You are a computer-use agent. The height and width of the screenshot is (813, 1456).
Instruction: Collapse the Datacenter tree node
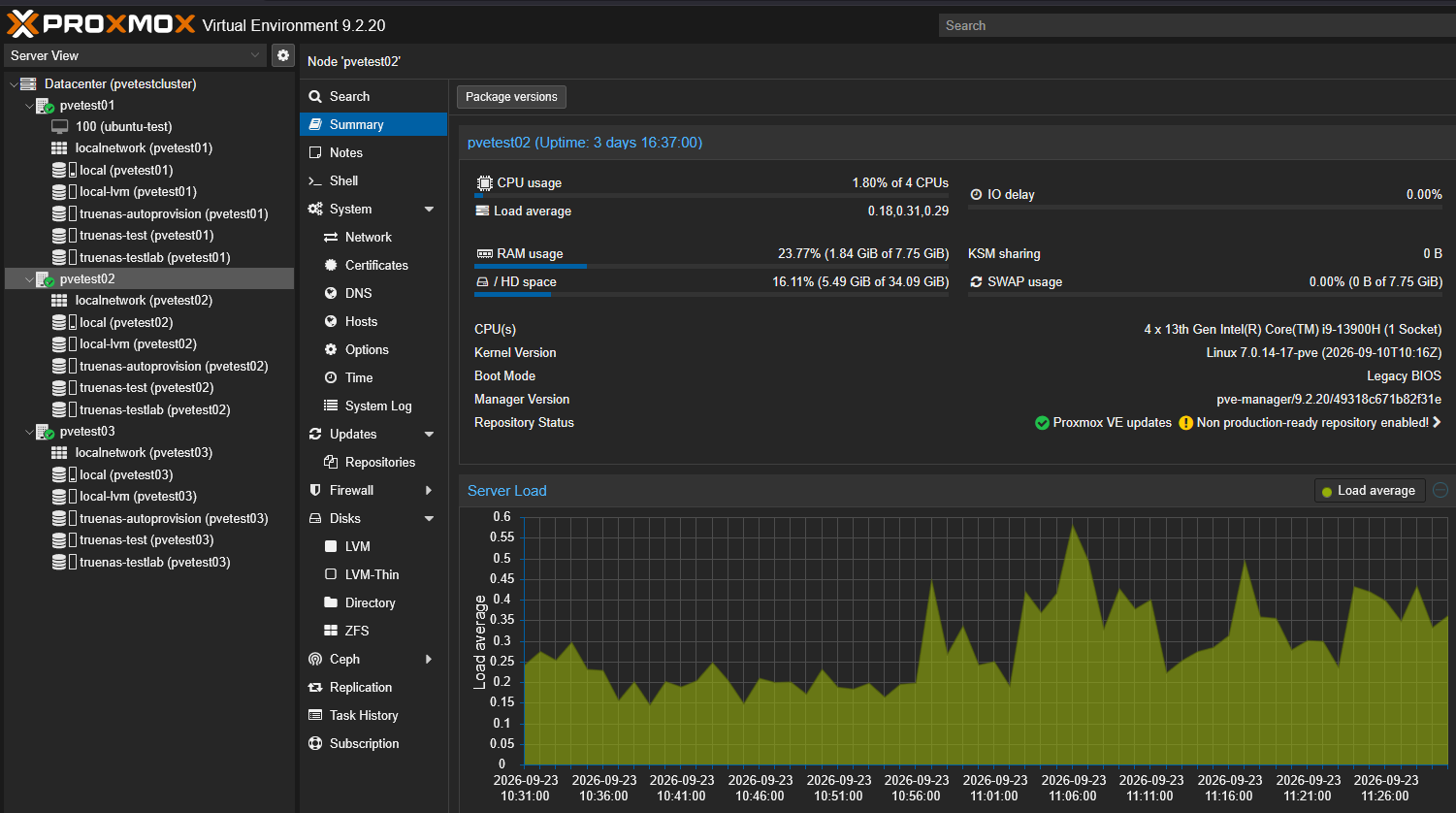coord(13,84)
